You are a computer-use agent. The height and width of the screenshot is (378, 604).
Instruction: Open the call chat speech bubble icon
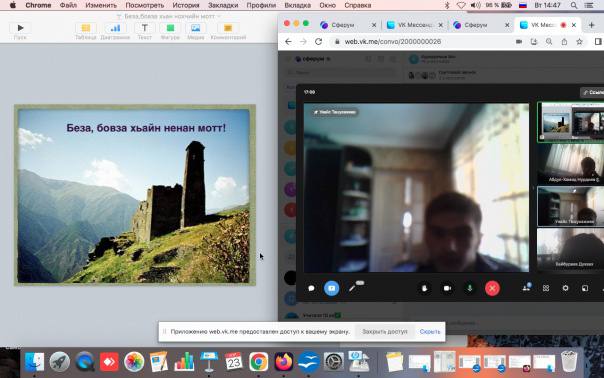coord(311,288)
